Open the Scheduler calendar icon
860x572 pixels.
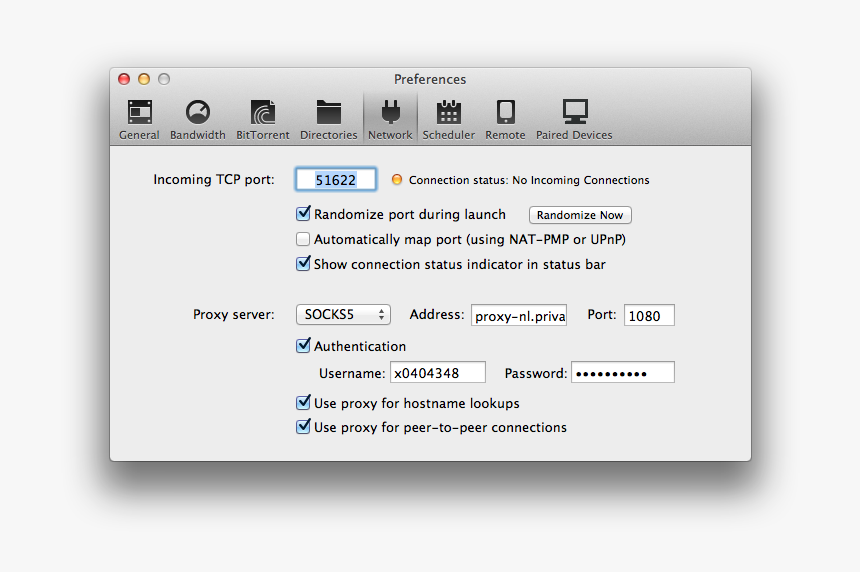tap(448, 119)
